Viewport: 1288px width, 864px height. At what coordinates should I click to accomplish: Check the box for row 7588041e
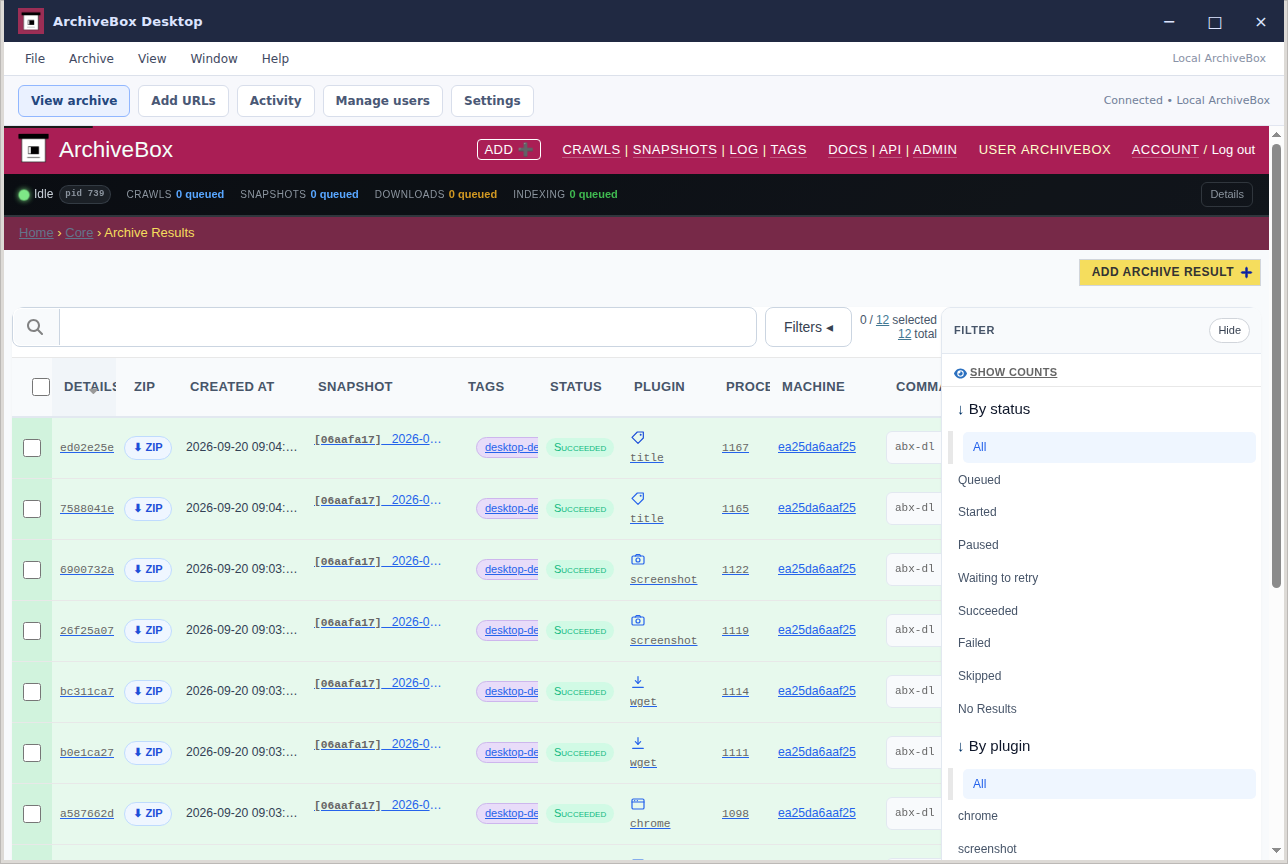[x=32, y=509]
